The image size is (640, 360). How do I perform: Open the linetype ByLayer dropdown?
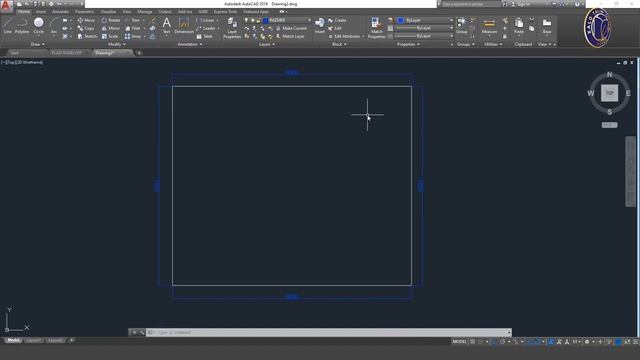[x=425, y=36]
